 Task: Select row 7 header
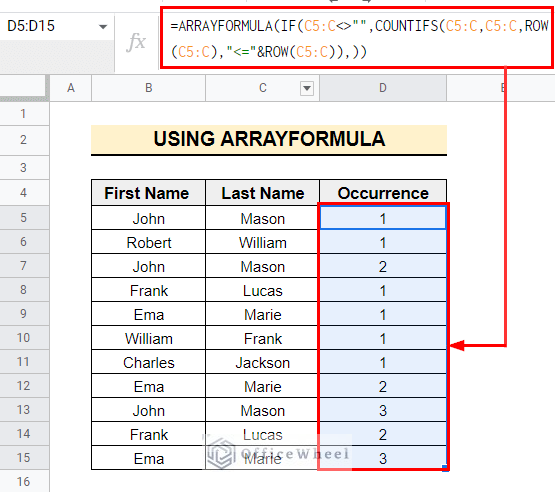point(23,265)
